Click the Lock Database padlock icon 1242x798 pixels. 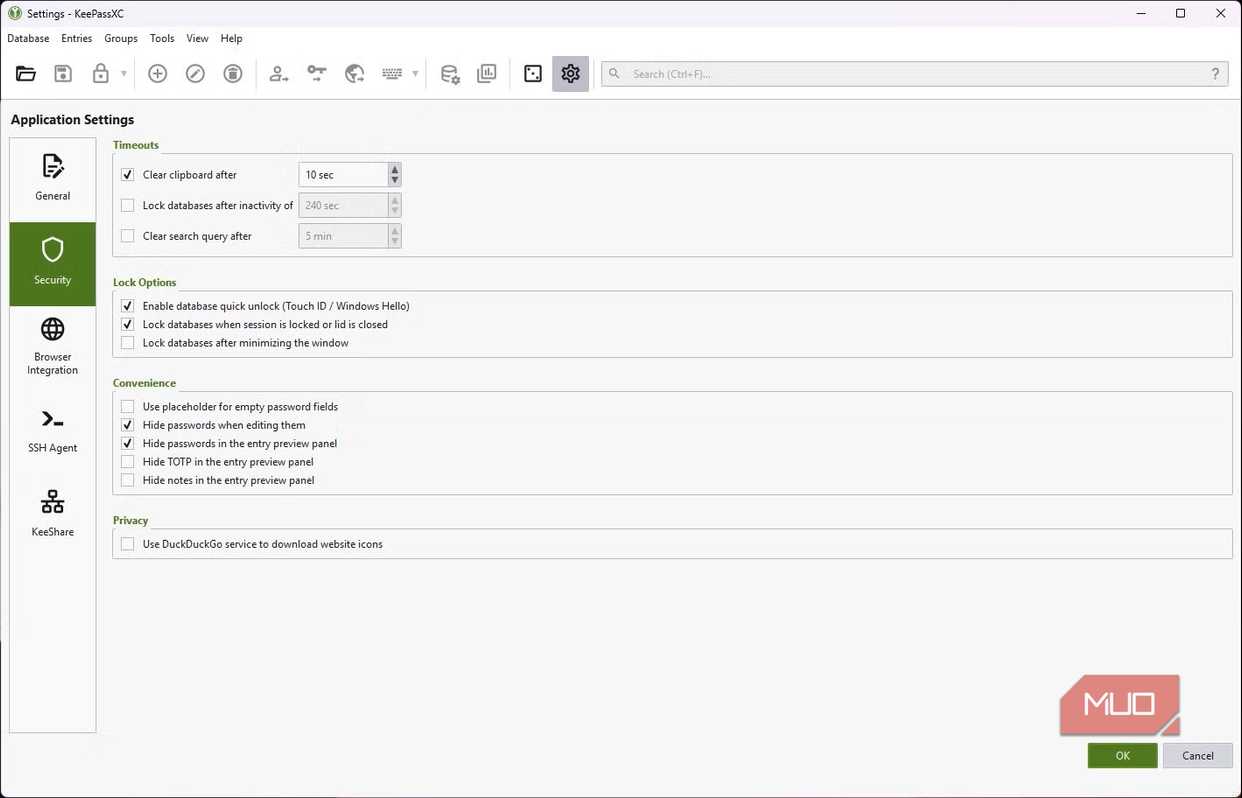[100, 74]
